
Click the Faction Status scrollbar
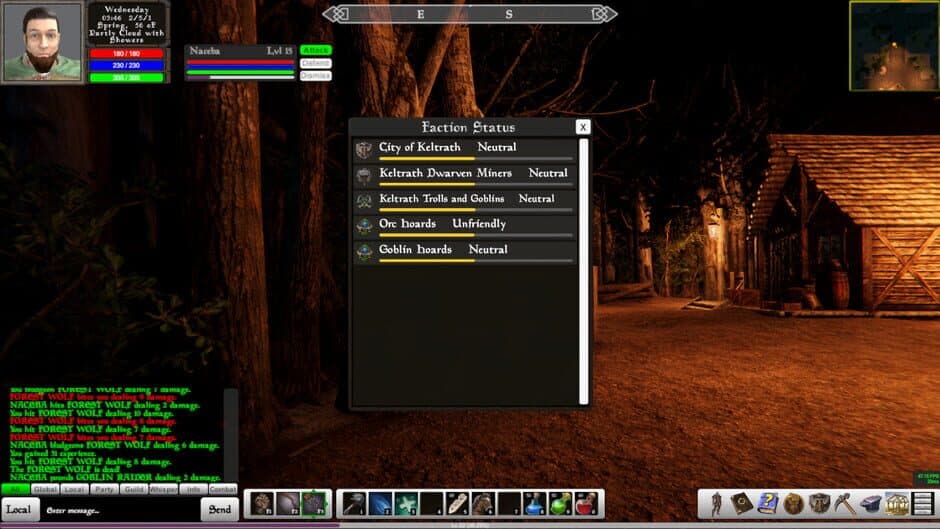pos(583,272)
